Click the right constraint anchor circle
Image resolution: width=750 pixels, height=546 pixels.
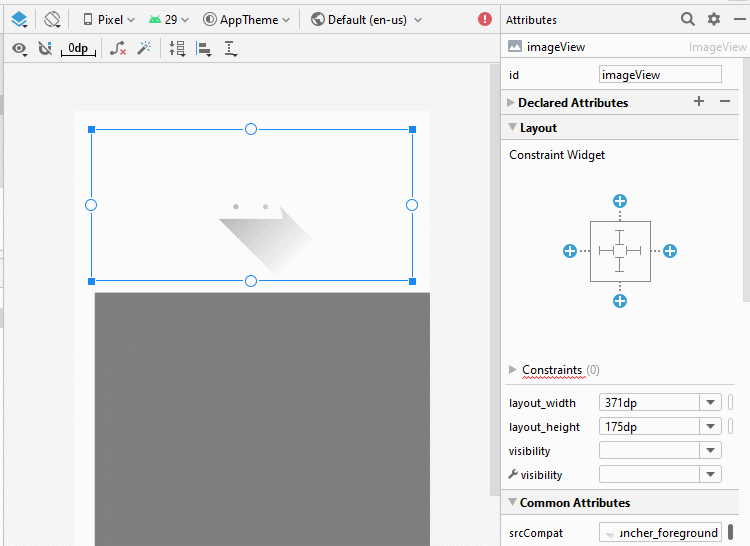[412, 205]
